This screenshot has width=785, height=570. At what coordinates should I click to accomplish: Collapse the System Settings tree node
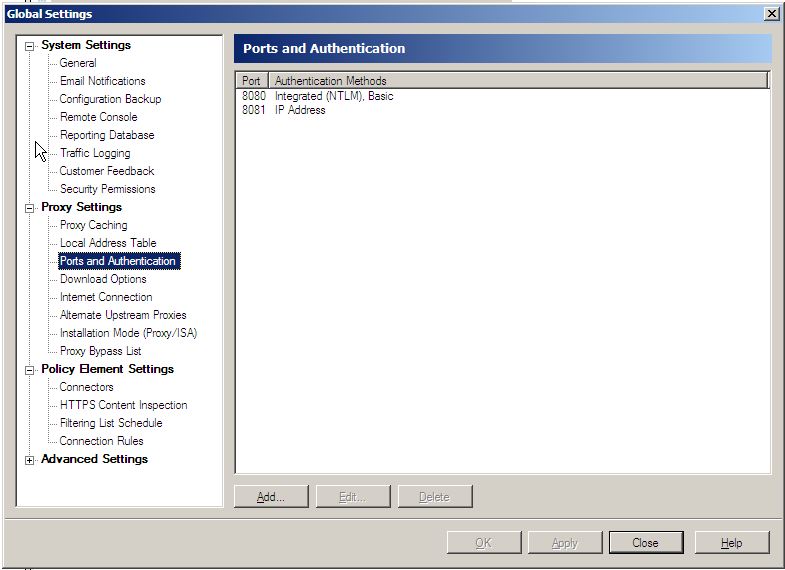point(30,45)
